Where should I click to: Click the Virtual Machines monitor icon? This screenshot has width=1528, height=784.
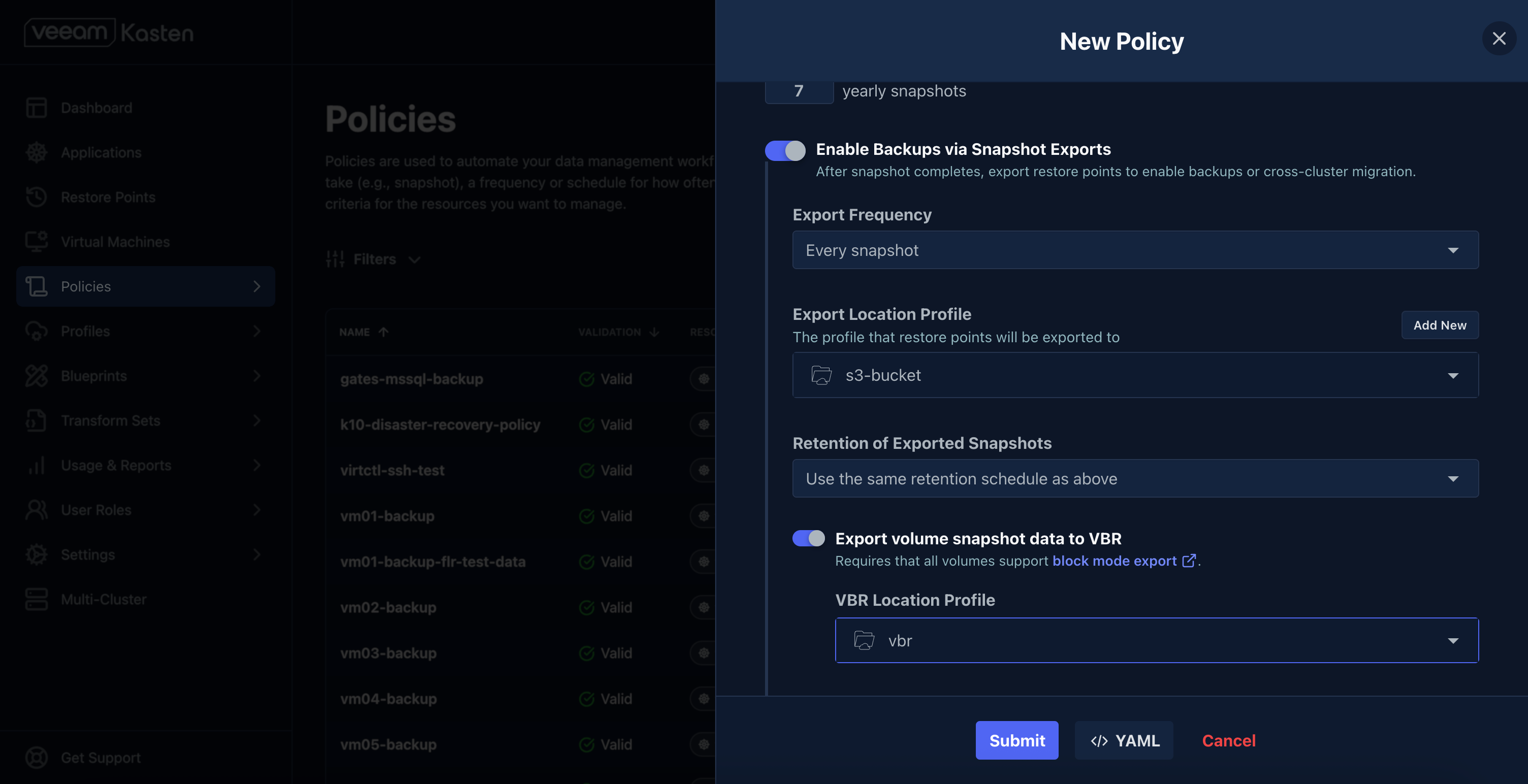pos(37,241)
